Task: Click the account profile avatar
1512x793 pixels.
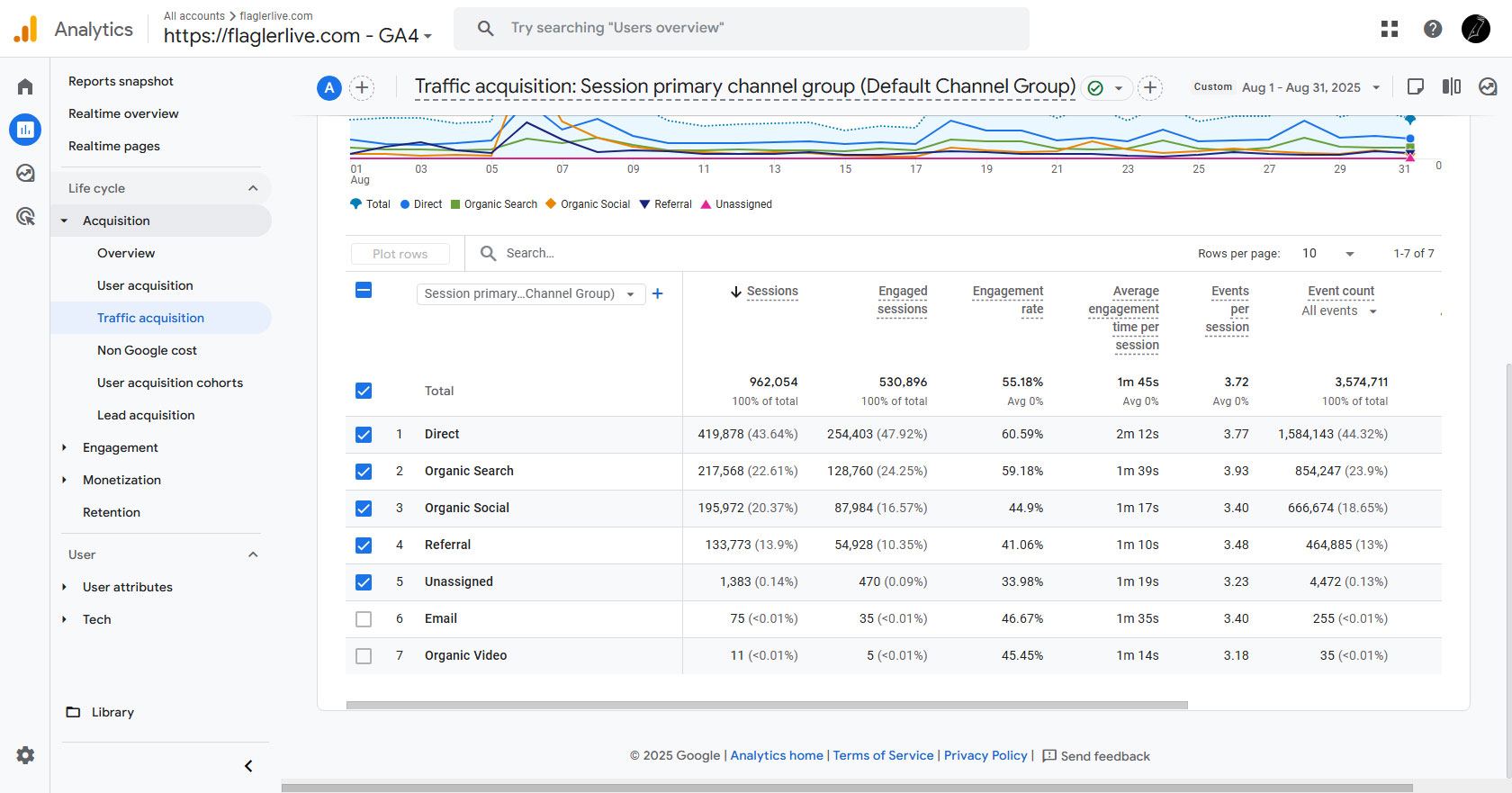Action: tap(1476, 29)
